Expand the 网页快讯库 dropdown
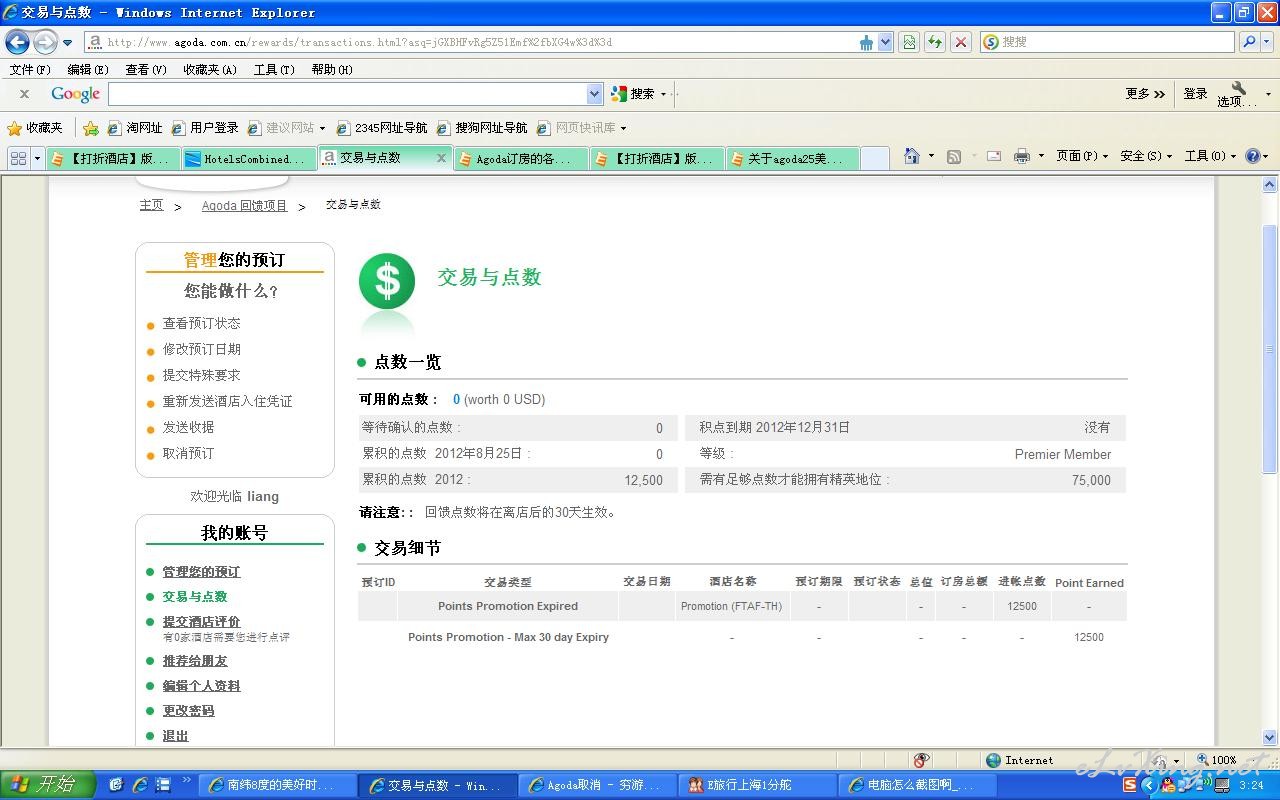 [582, 128]
